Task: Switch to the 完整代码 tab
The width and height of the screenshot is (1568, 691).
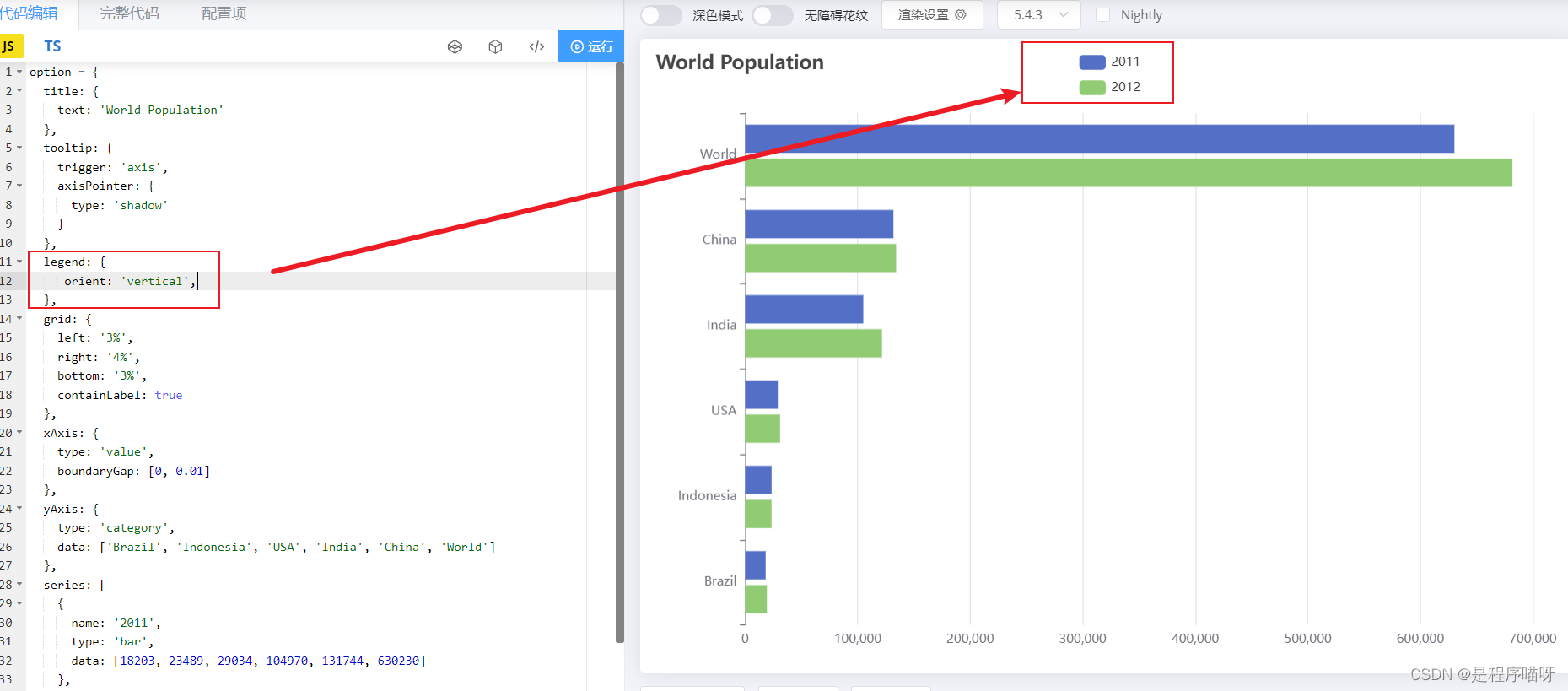Action: pos(129,13)
